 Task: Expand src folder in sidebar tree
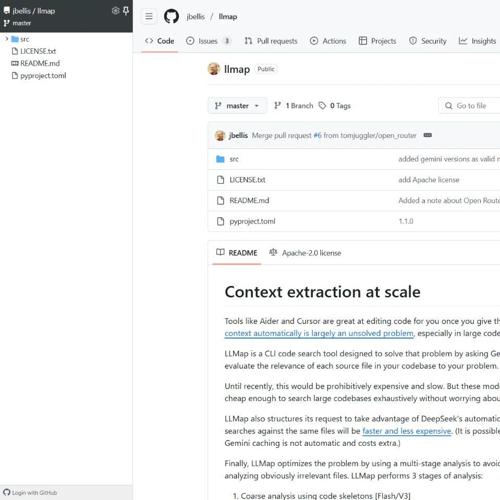coord(6,39)
